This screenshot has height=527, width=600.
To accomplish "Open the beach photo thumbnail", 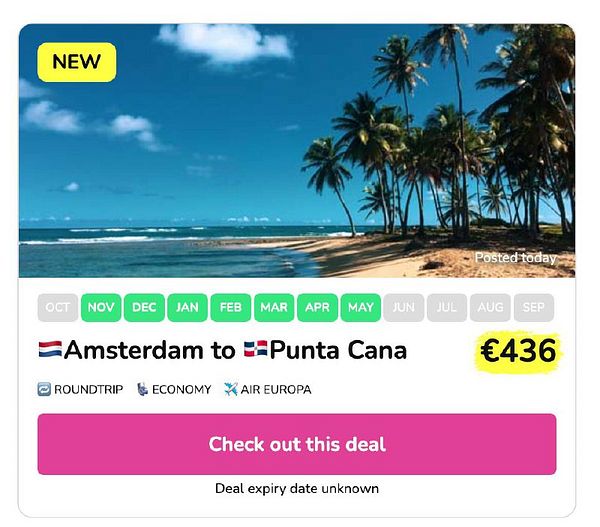I will [x=297, y=150].
